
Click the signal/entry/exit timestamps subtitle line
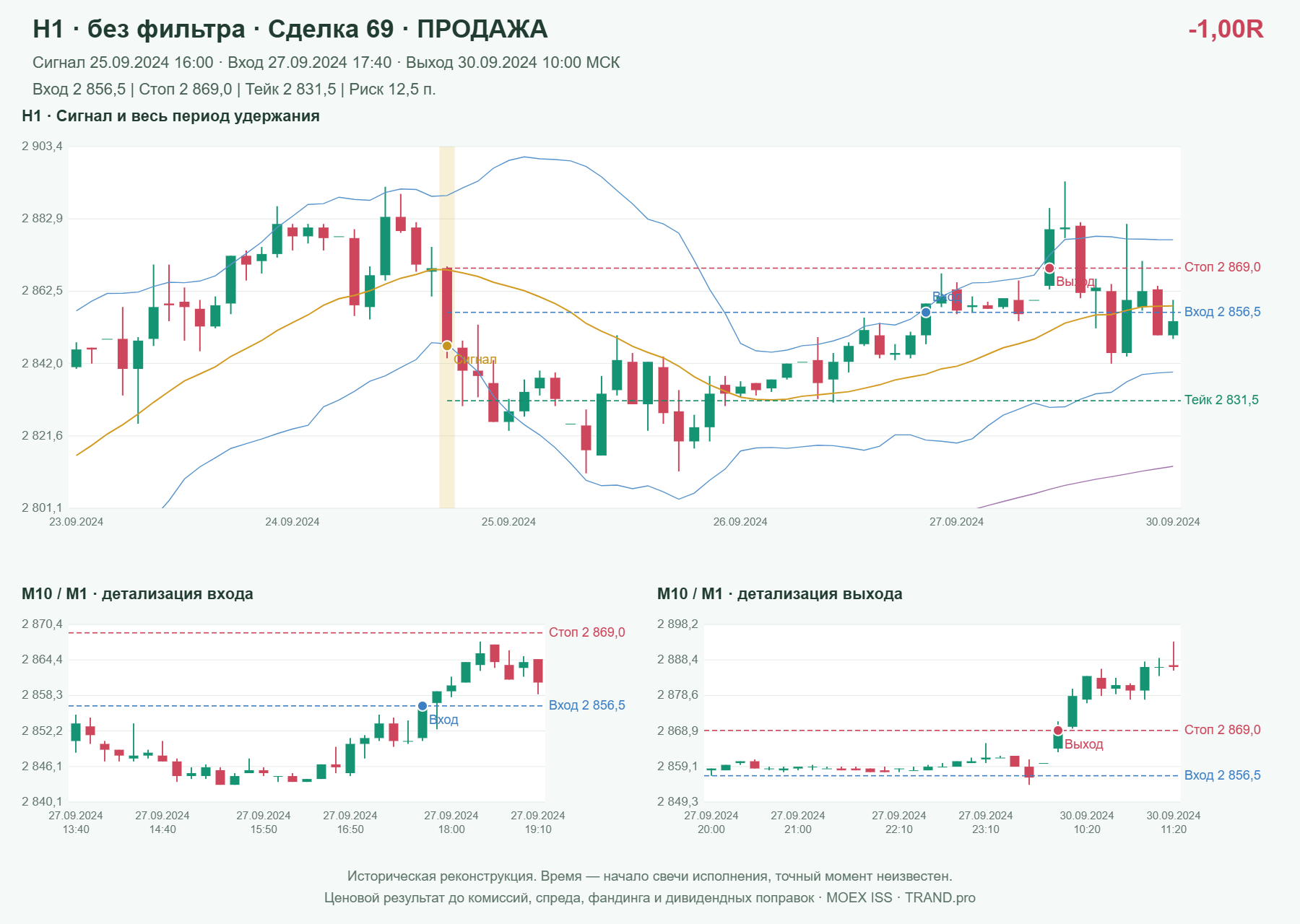pyautogui.click(x=326, y=63)
